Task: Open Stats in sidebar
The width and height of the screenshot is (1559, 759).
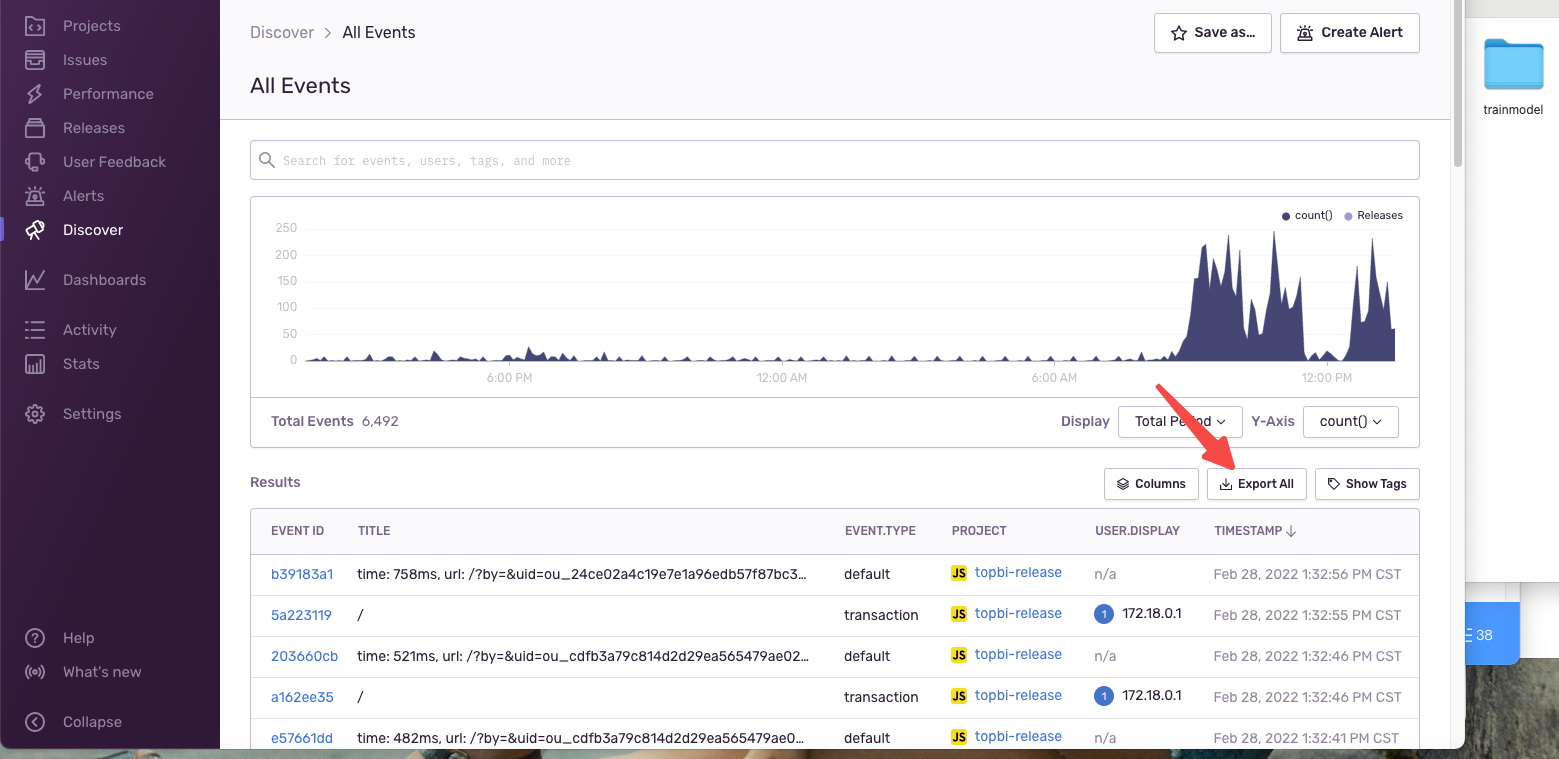Action: coord(81,364)
